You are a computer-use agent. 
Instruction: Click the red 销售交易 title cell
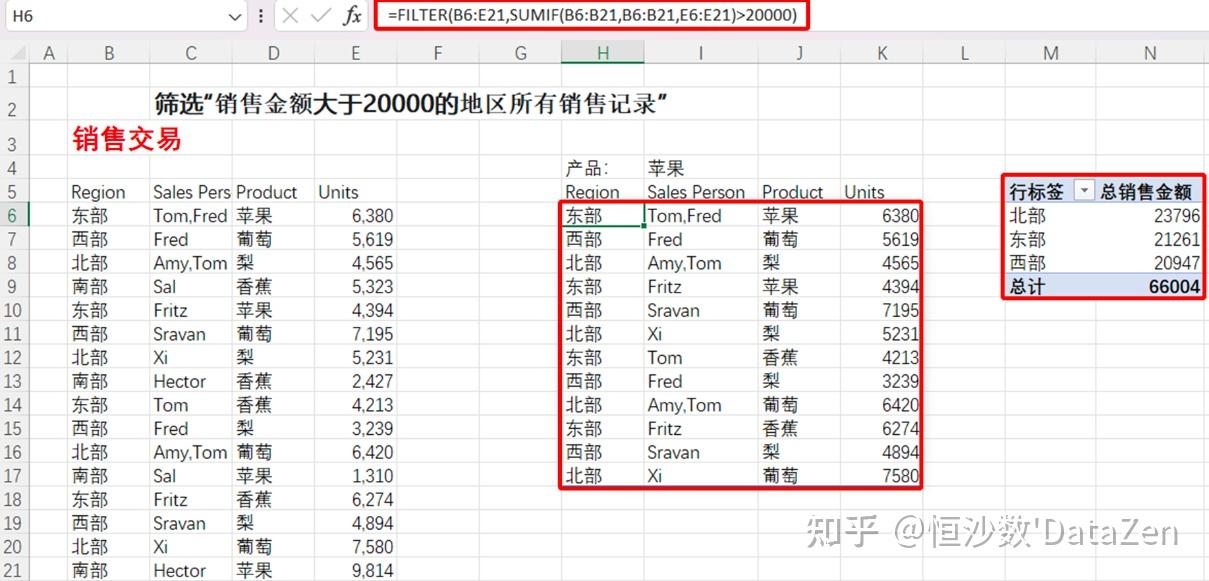pos(127,139)
